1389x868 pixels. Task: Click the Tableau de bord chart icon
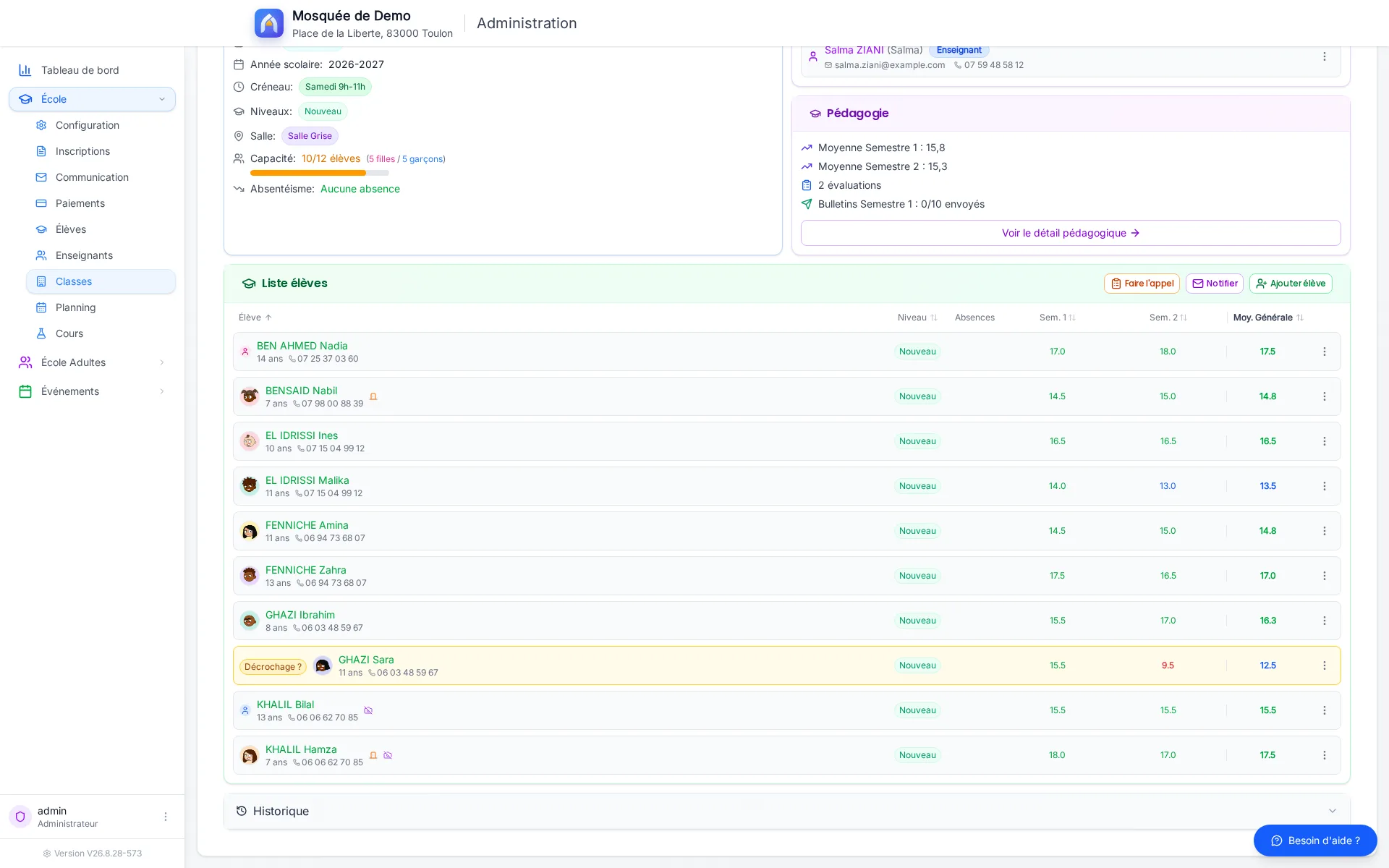25,70
